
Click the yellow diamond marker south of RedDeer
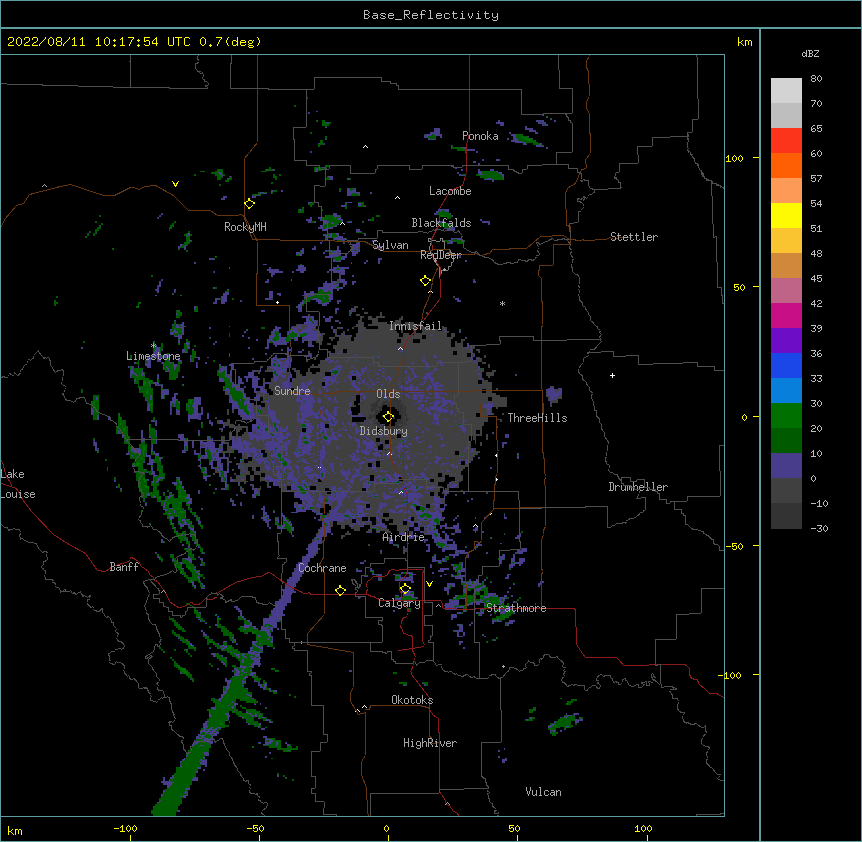coord(426,281)
